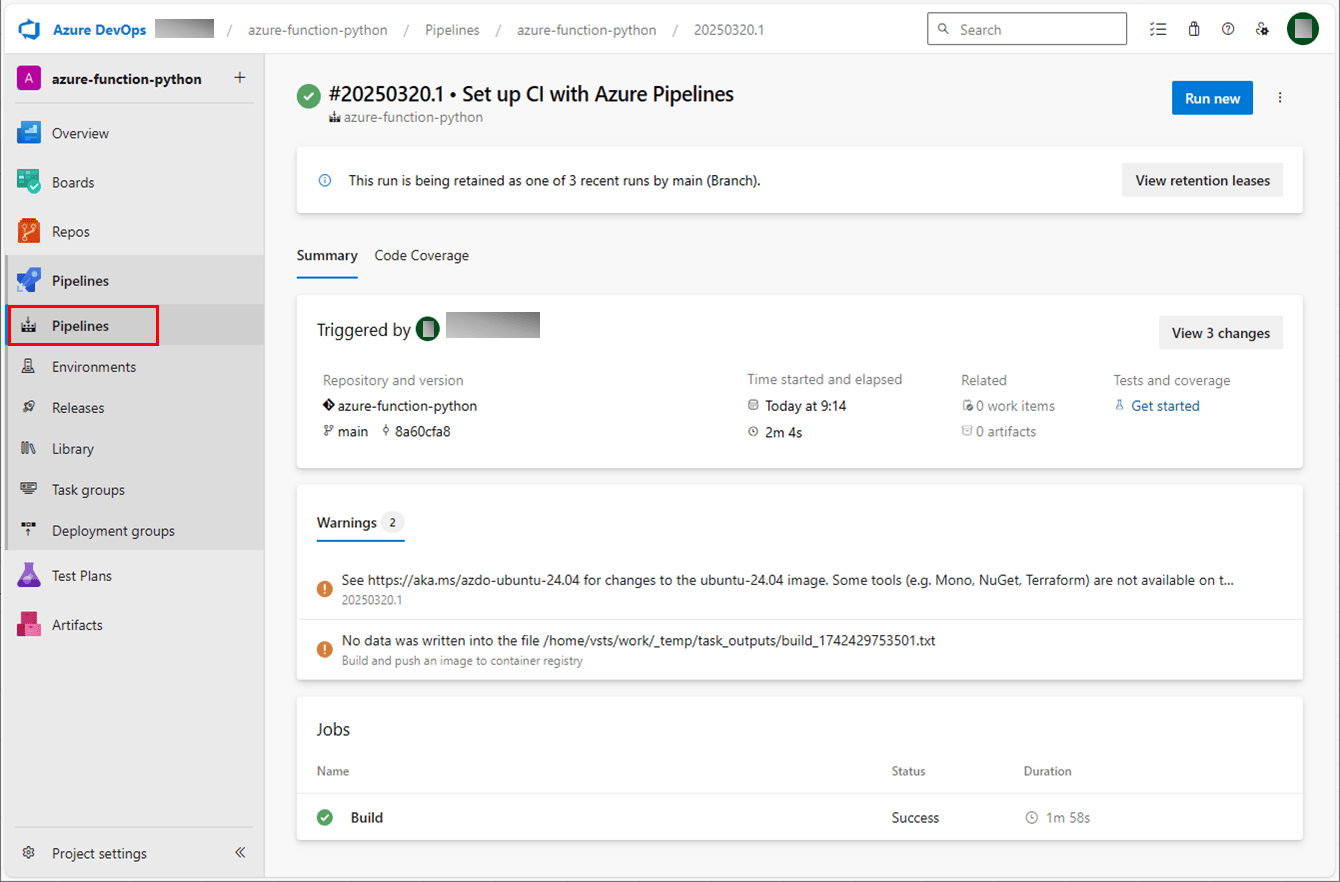Click the Azure DevOps header text

(x=99, y=30)
